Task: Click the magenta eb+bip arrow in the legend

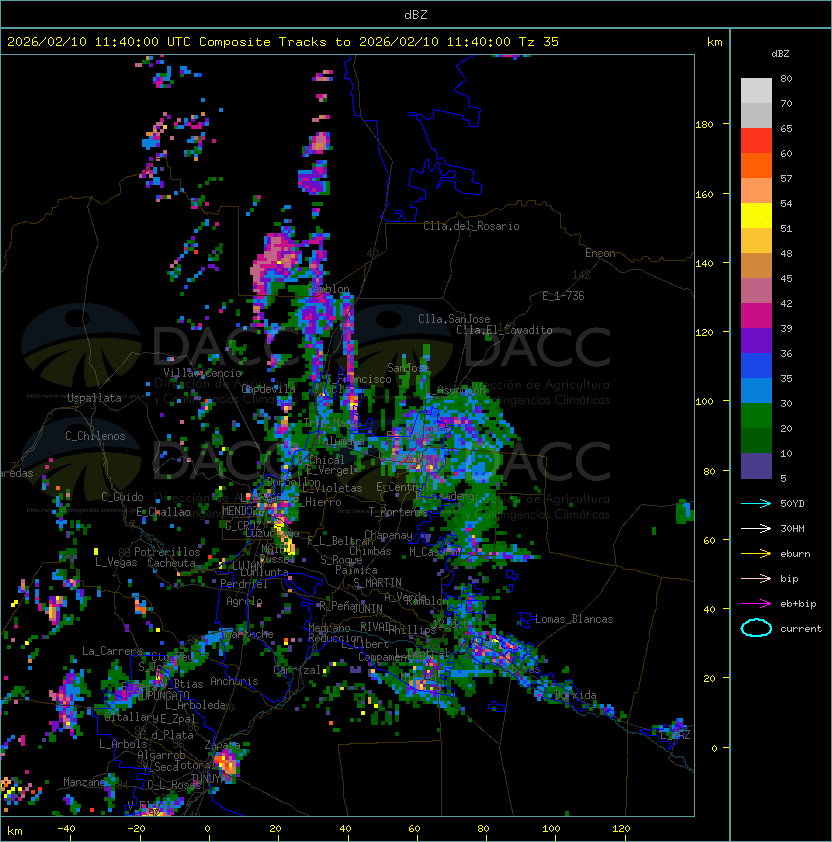Action: click(756, 604)
